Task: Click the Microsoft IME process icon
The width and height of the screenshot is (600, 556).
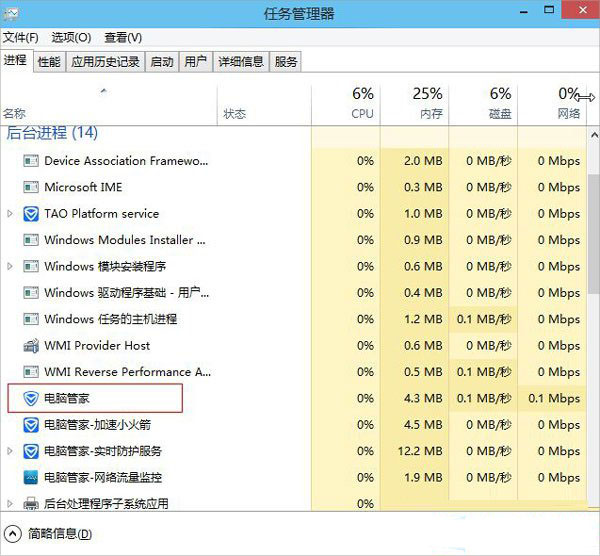Action: point(31,187)
